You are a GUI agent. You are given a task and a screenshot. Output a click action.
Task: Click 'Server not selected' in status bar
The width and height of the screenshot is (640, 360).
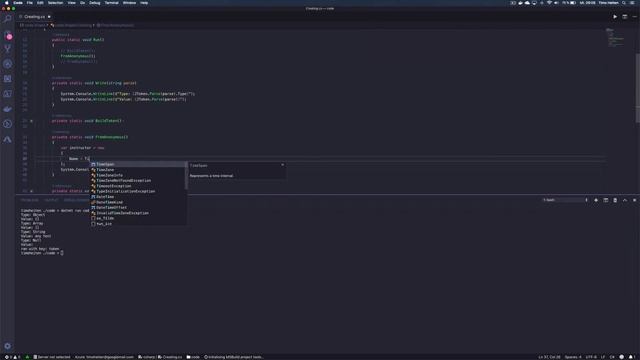pos(51,357)
